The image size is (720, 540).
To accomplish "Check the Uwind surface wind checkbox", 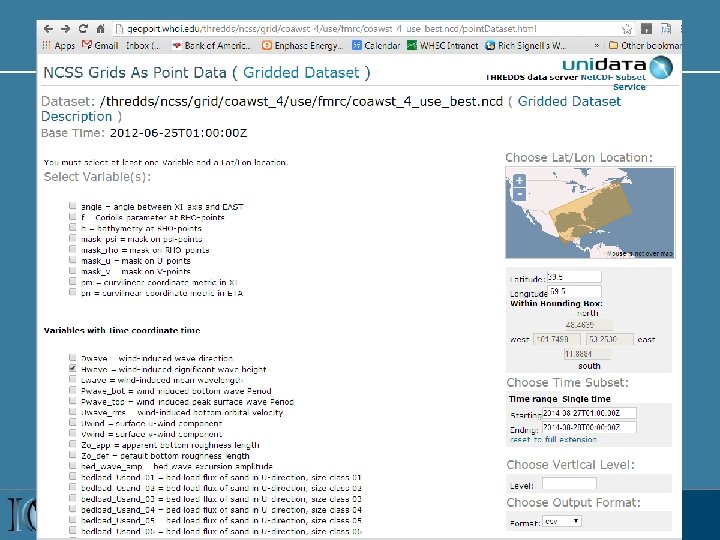I will point(73,422).
